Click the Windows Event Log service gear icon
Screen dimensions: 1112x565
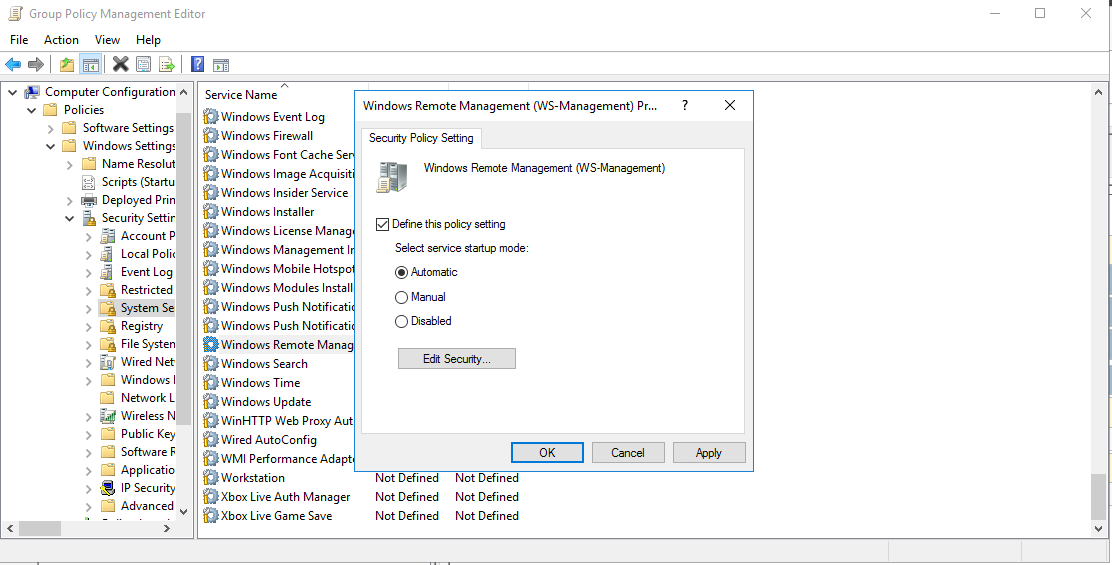click(x=211, y=116)
